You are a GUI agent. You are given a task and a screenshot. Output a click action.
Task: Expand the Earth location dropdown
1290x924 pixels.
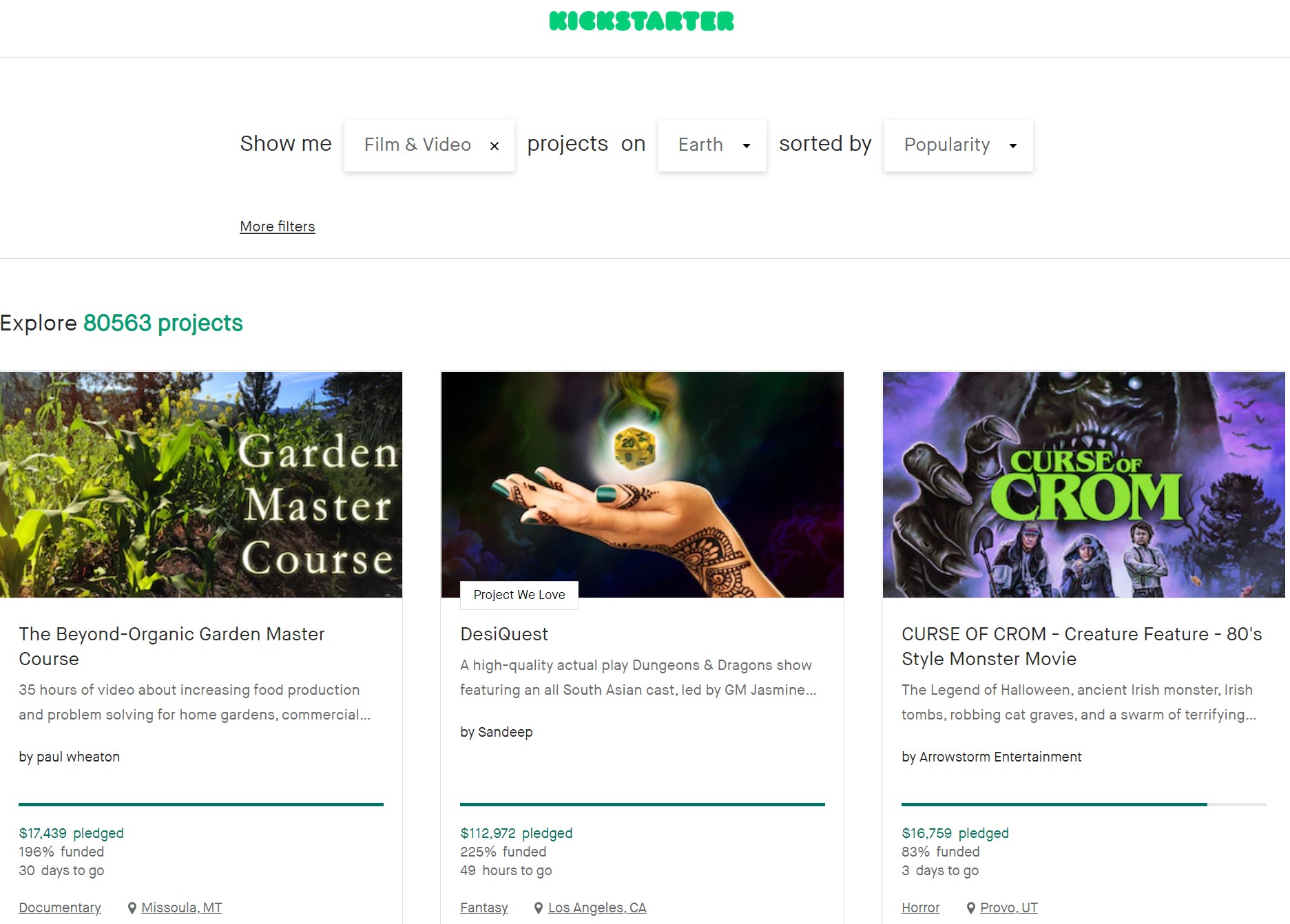coord(712,145)
